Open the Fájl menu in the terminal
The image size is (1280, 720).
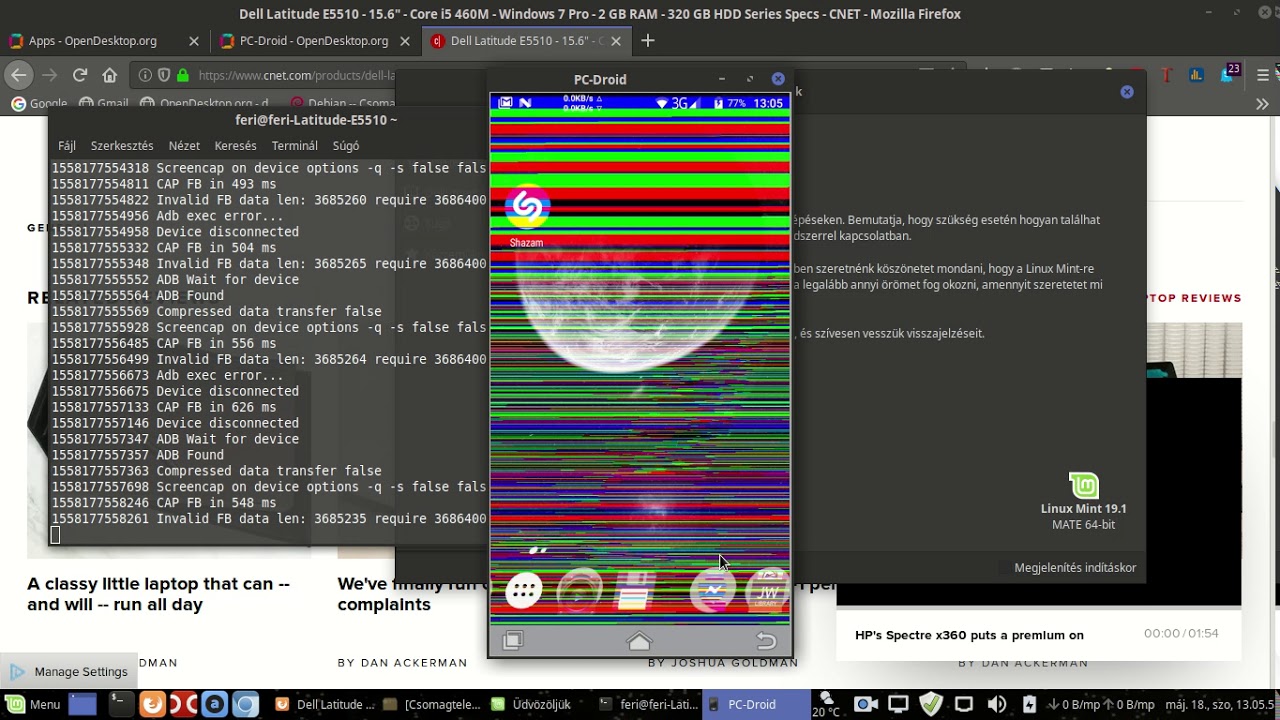point(67,146)
